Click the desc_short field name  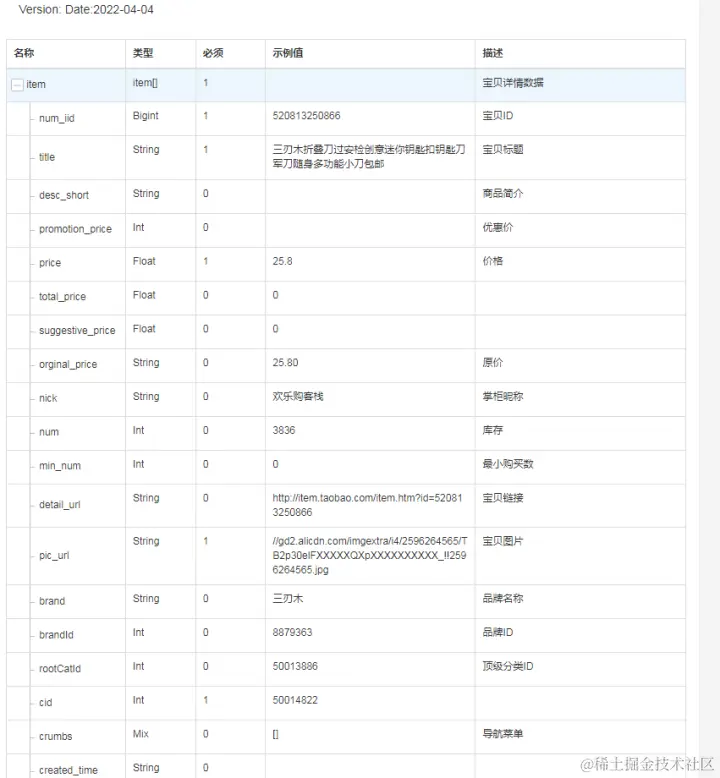(64, 195)
